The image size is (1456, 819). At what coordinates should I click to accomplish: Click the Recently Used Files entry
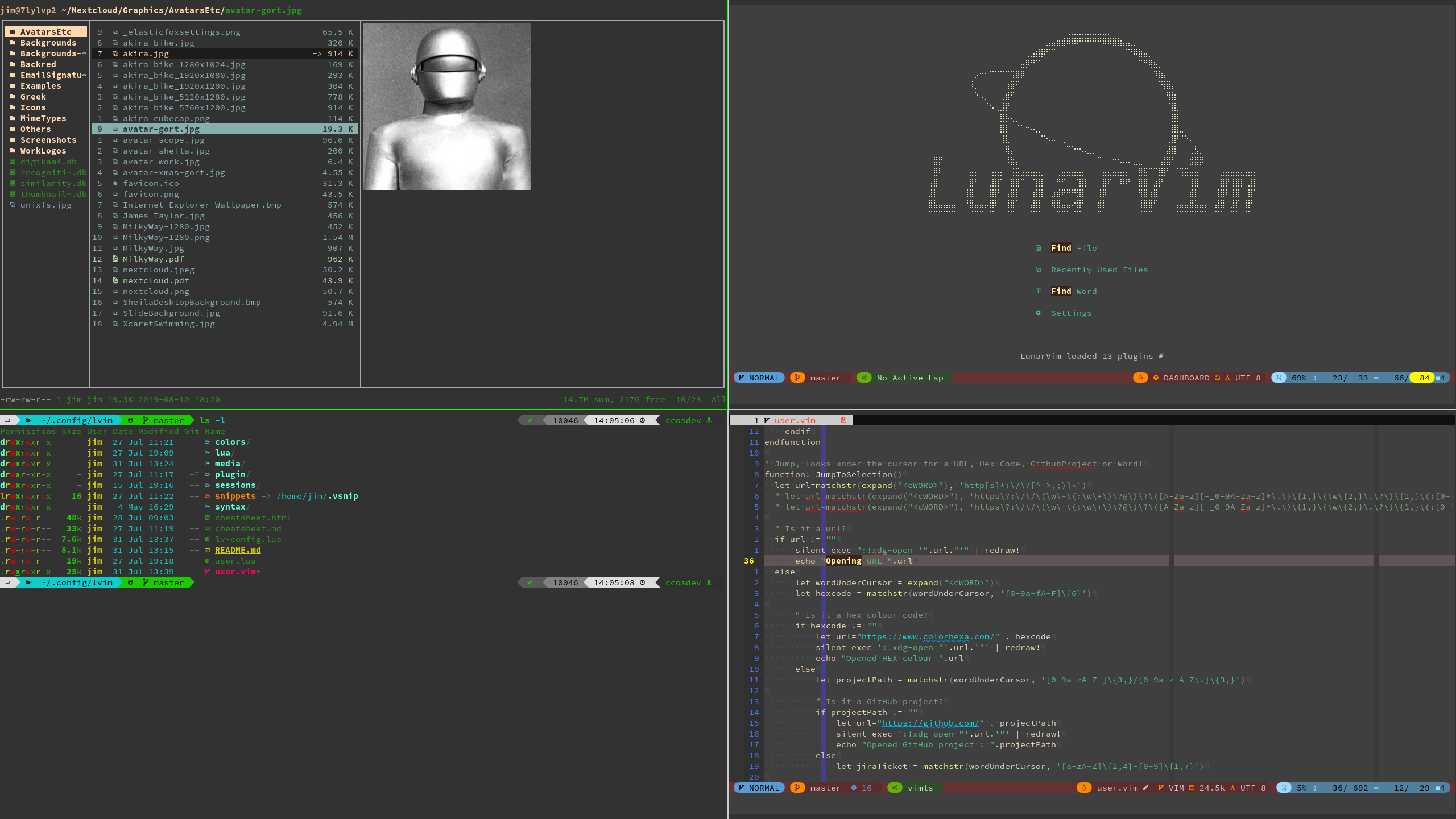[x=1099, y=270]
